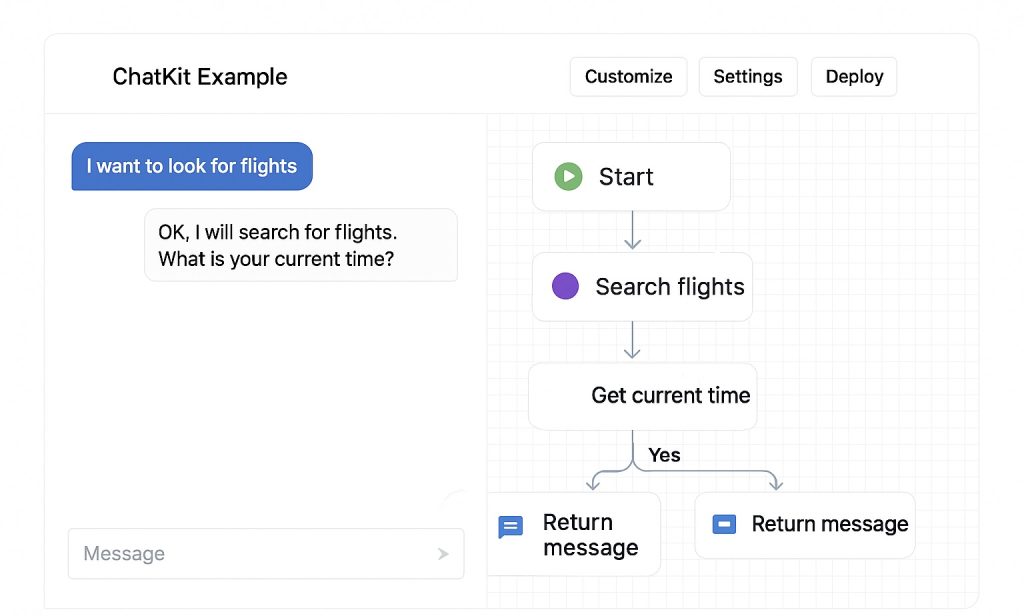Select the purple Search flights agent icon

click(565, 286)
